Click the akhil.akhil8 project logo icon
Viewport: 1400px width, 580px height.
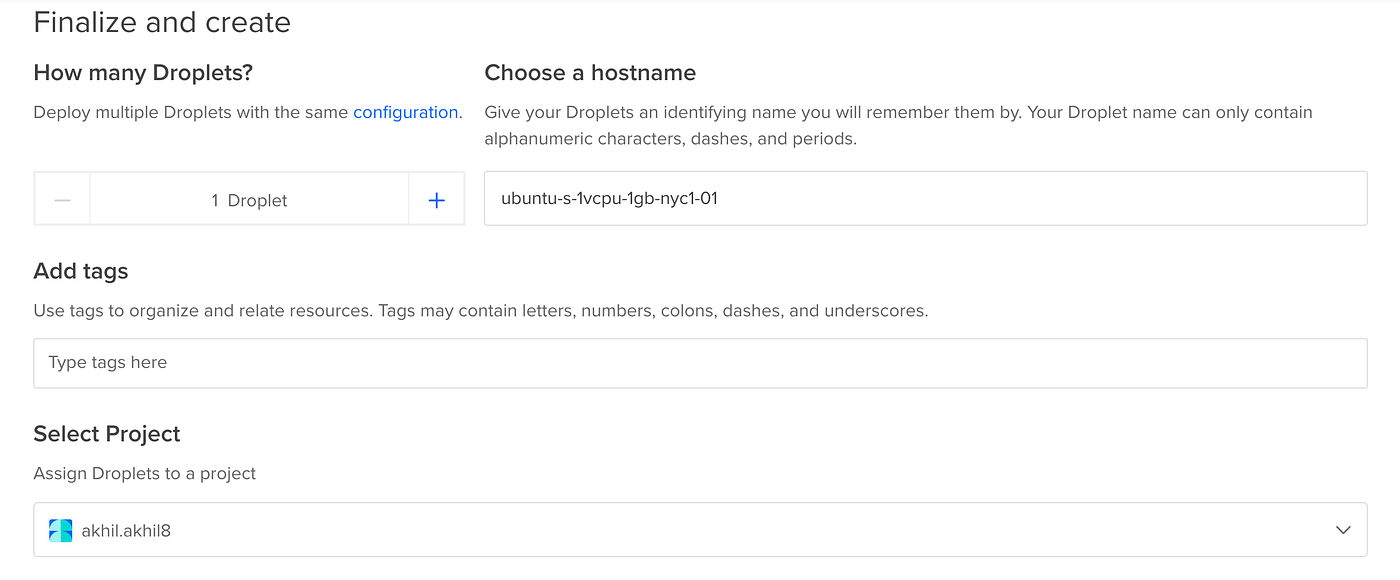[x=61, y=530]
